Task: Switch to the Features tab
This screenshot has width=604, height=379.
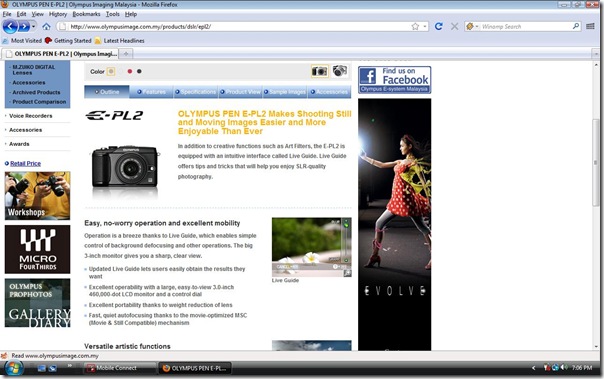Action: pyautogui.click(x=151, y=92)
